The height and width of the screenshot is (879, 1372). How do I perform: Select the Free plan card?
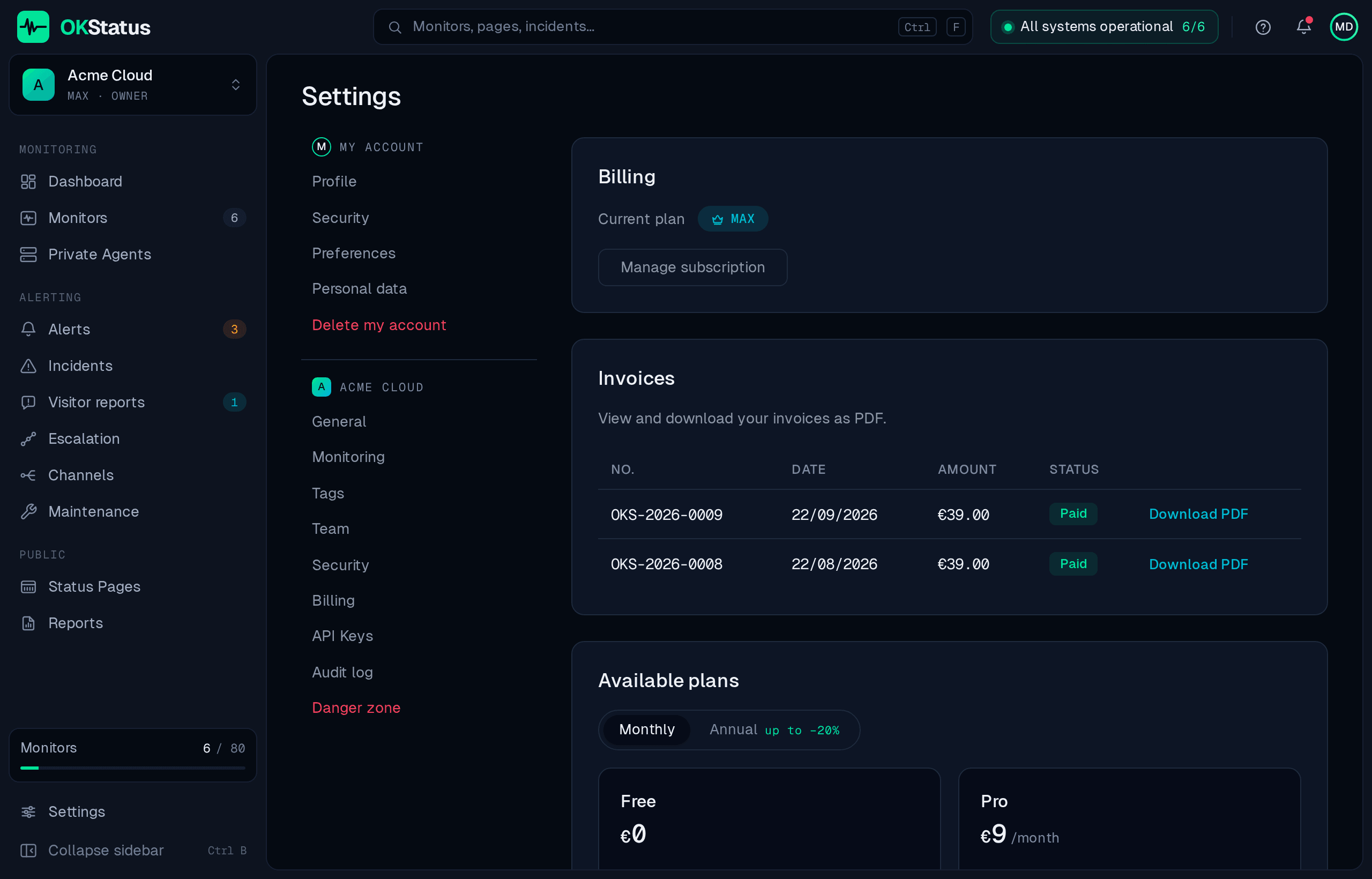coord(769,818)
